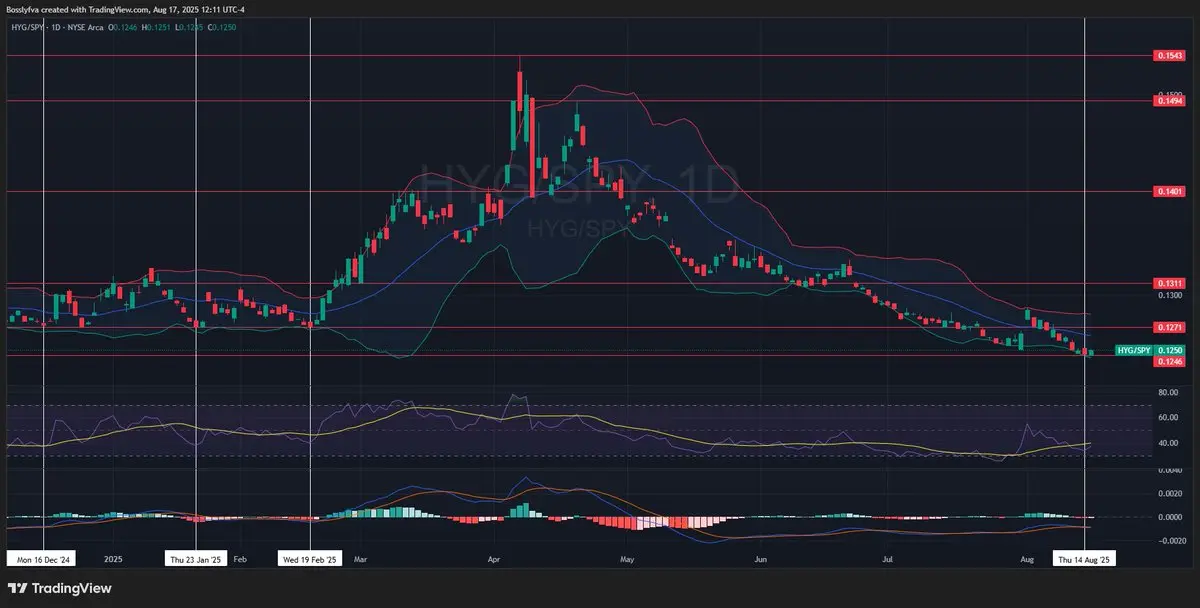
Task: Select the 0.1543 horizontal line price label
Action: pos(1170,56)
